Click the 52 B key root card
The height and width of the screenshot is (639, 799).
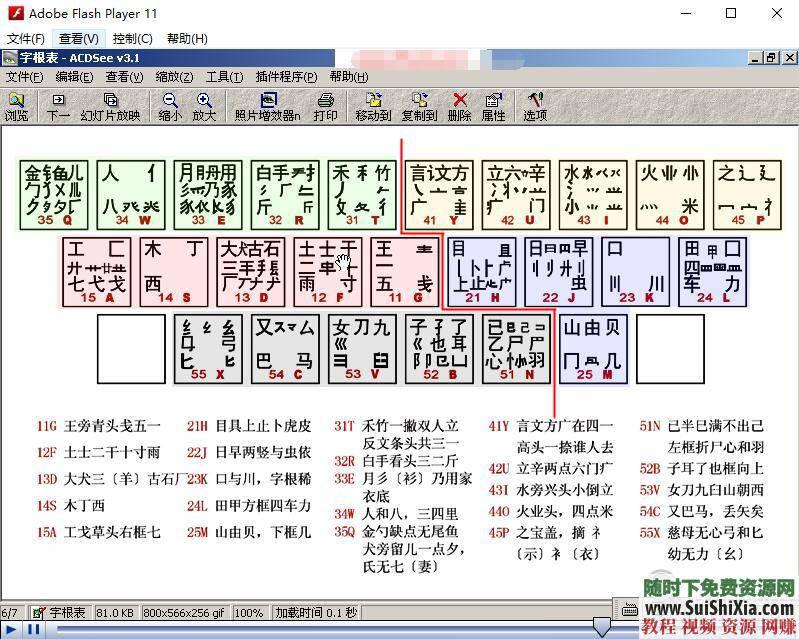click(439, 349)
